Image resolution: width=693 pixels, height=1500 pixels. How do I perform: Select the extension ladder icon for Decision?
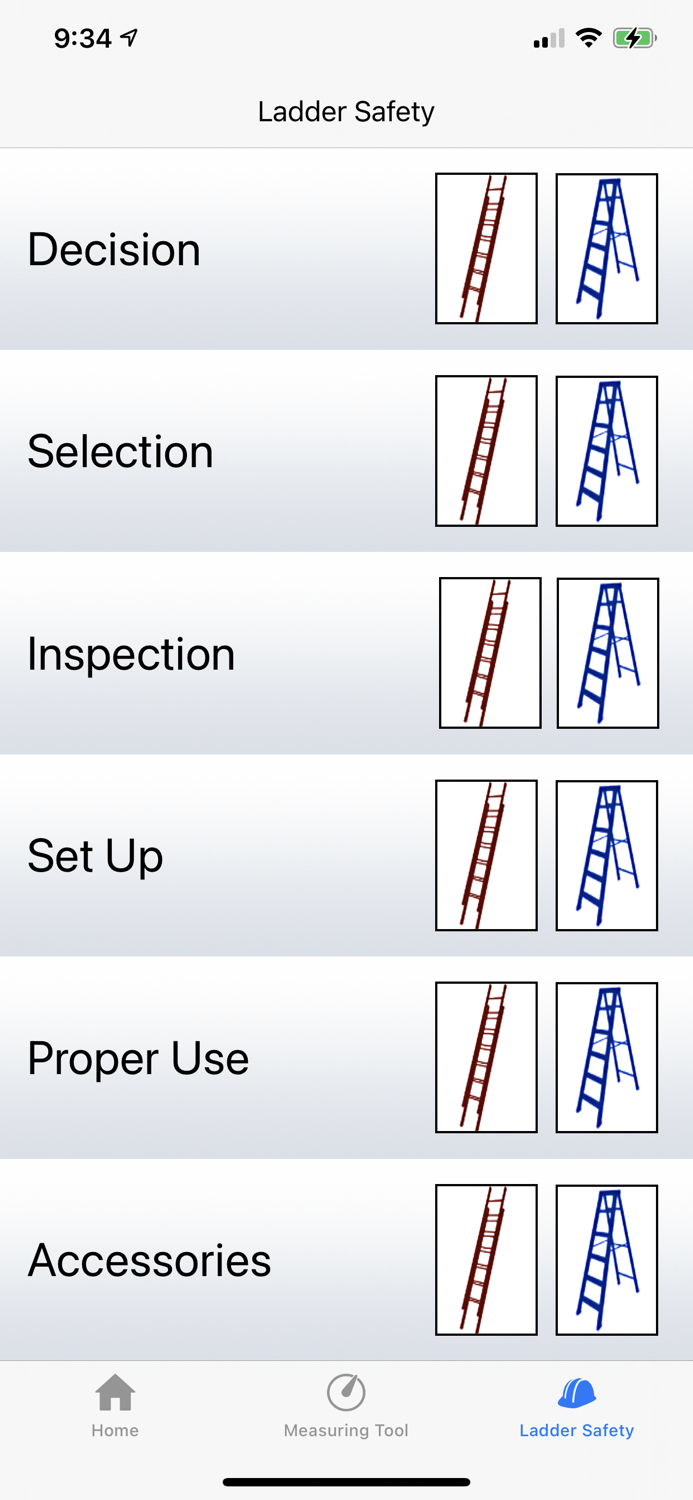pyautogui.click(x=486, y=248)
